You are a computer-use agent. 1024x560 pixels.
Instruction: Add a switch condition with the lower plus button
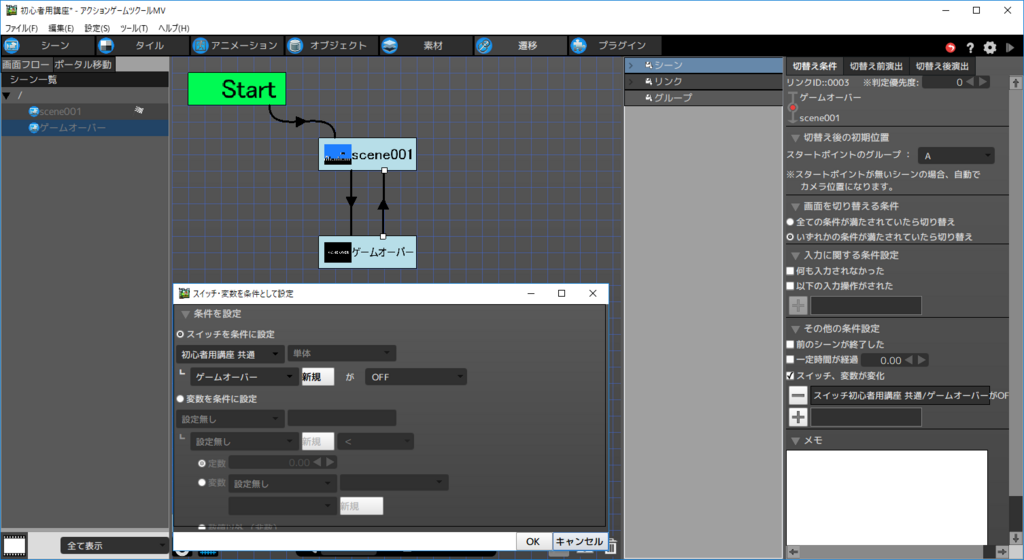point(798,417)
